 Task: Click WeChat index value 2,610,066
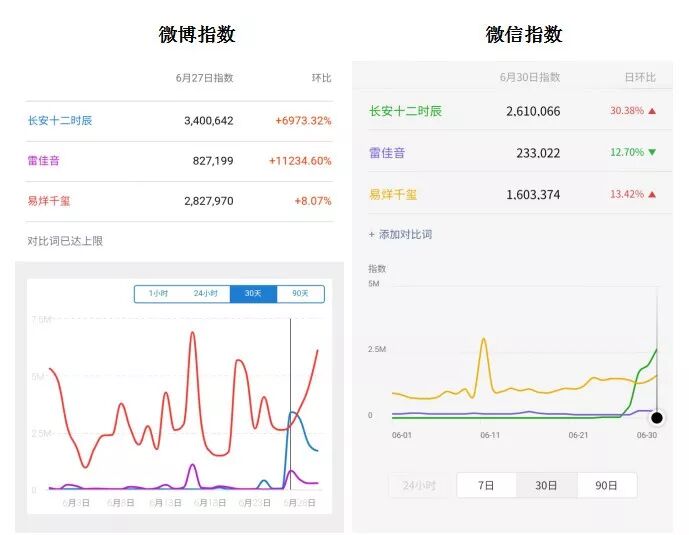tap(533, 111)
